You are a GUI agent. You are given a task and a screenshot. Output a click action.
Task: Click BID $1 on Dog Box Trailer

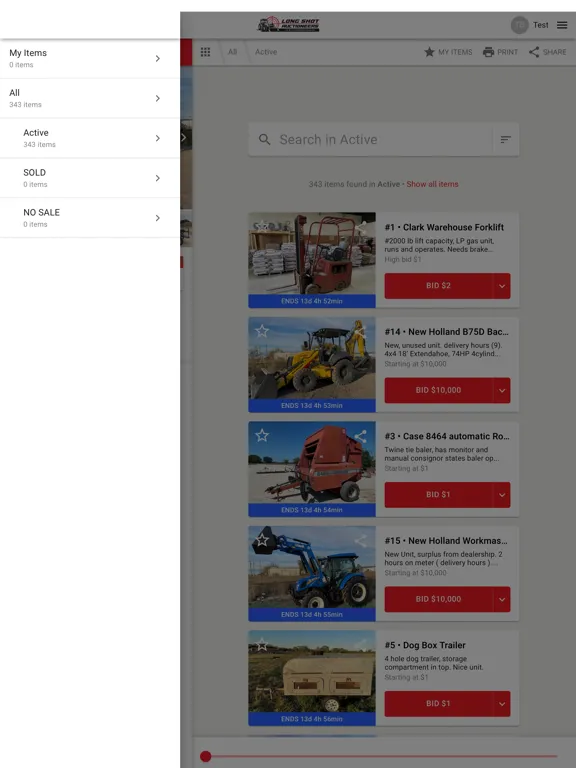439,704
